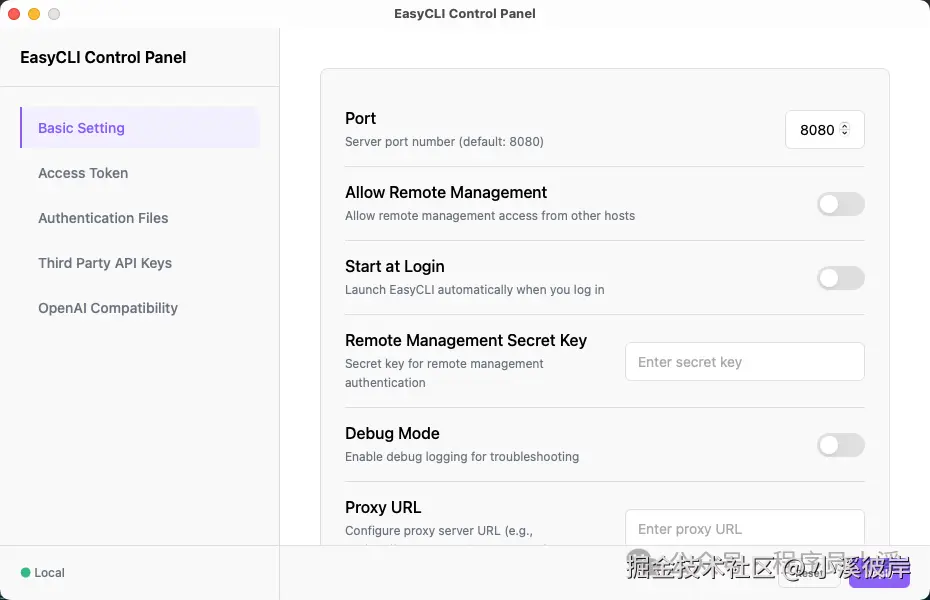Click the Proxy URL label
This screenshot has height=600, width=930.
[383, 508]
